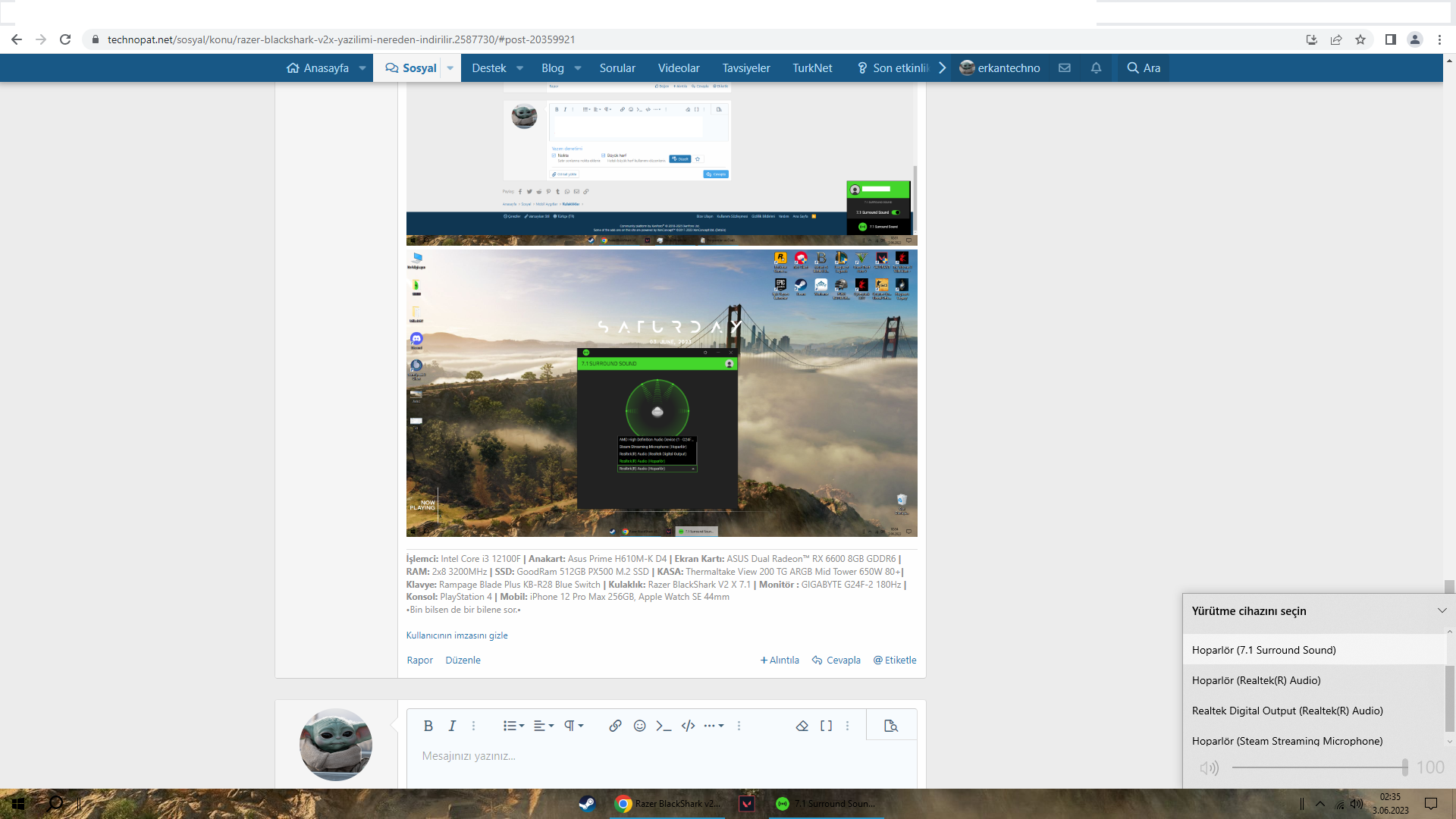Open the Sorular navigation item

tap(617, 67)
